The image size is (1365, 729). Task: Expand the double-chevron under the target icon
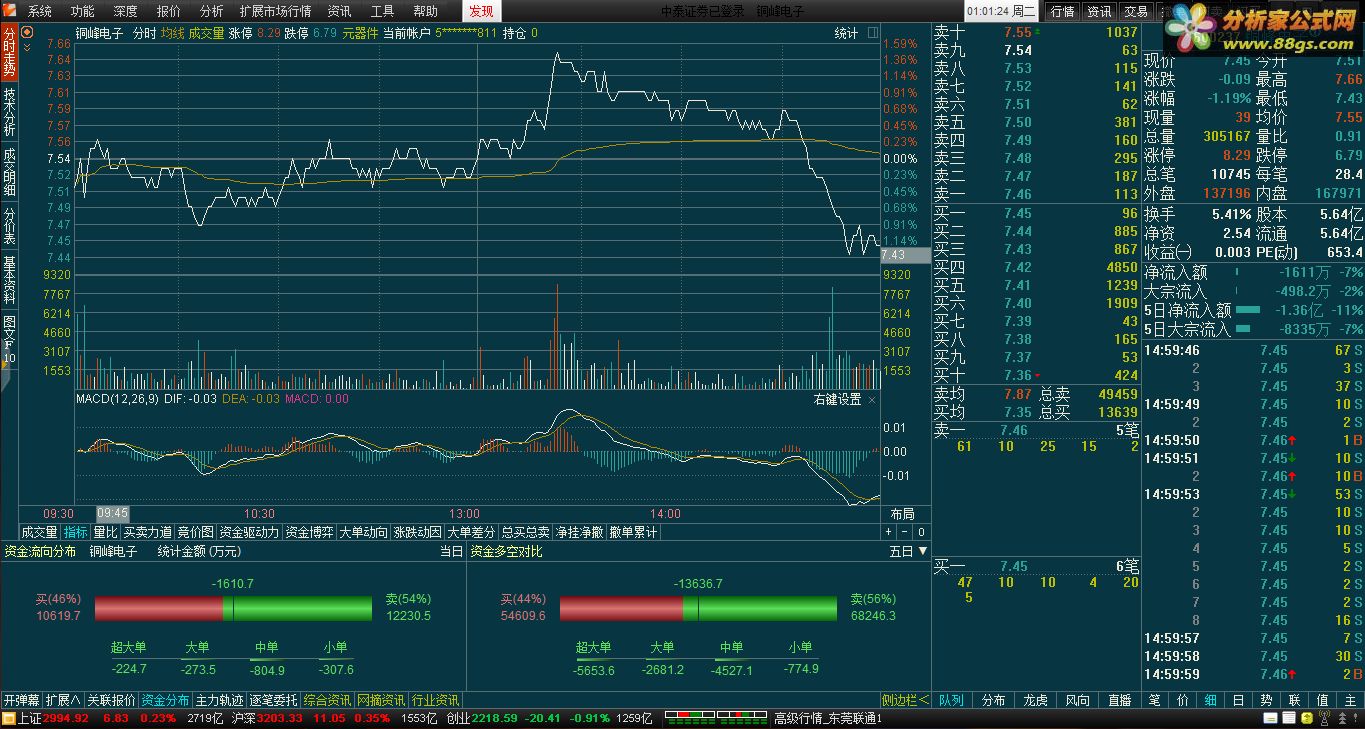(27, 47)
